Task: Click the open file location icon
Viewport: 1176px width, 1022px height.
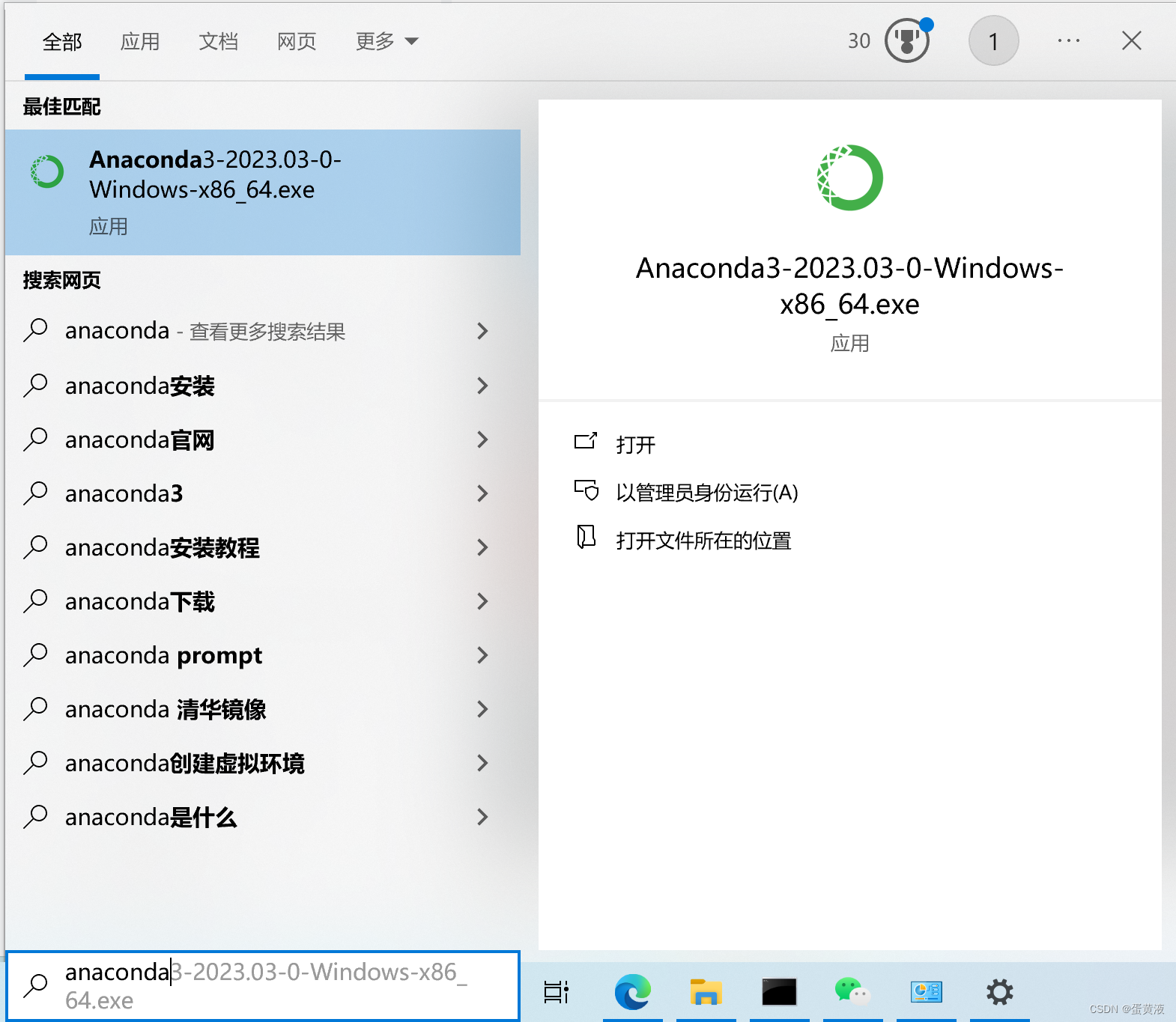Action: coord(586,537)
